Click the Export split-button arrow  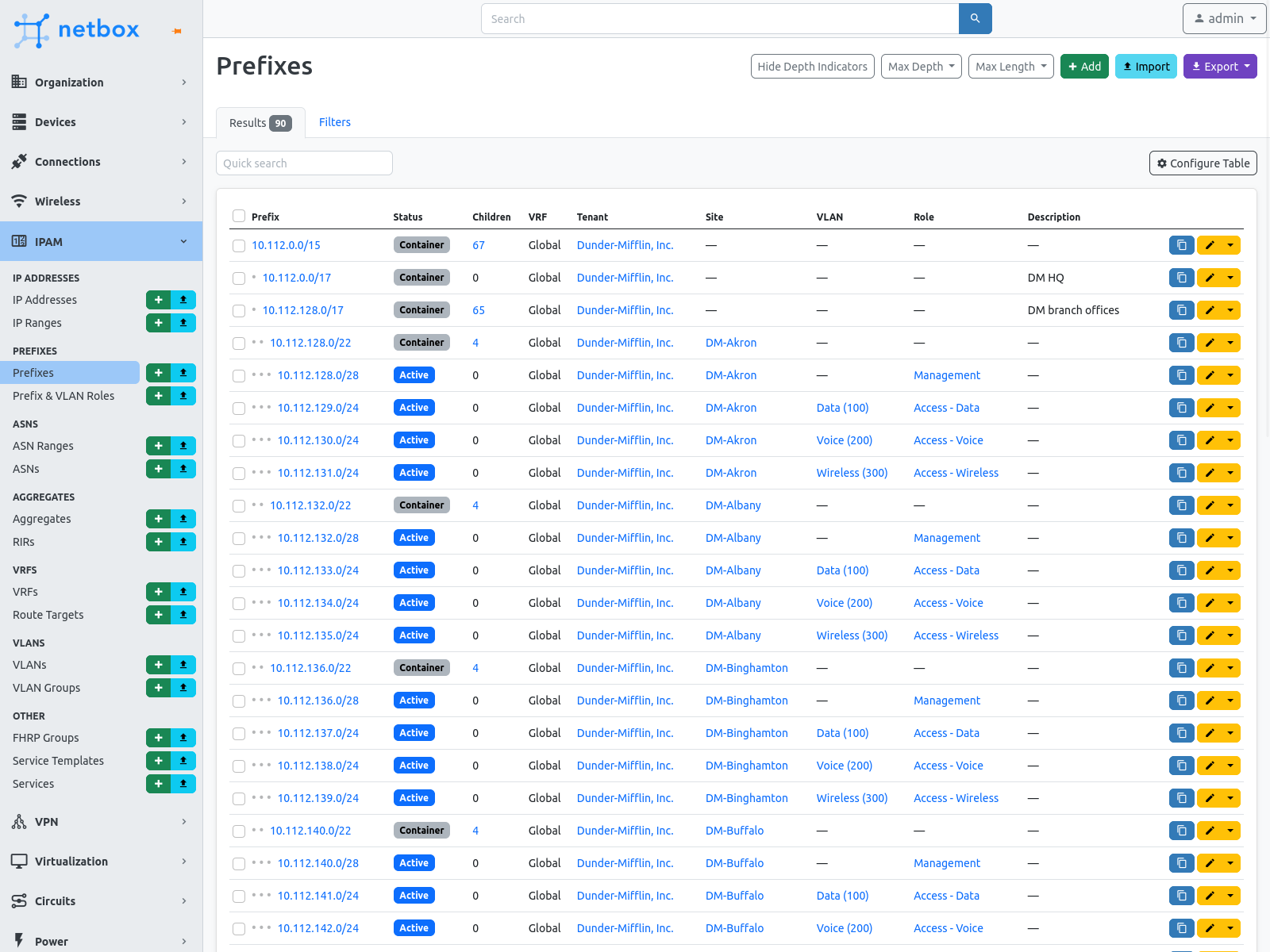1247,66
